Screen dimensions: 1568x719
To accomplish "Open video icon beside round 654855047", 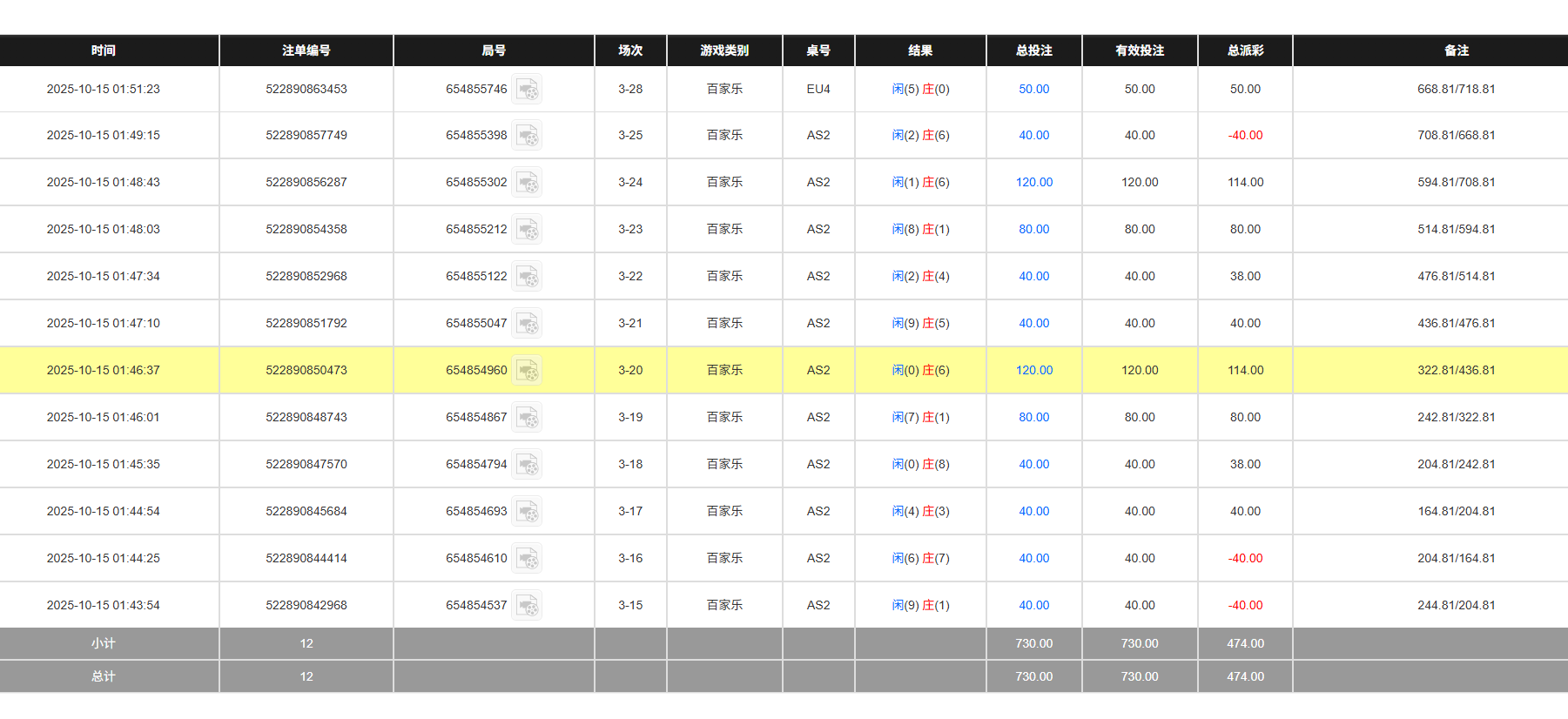I will tap(527, 324).
